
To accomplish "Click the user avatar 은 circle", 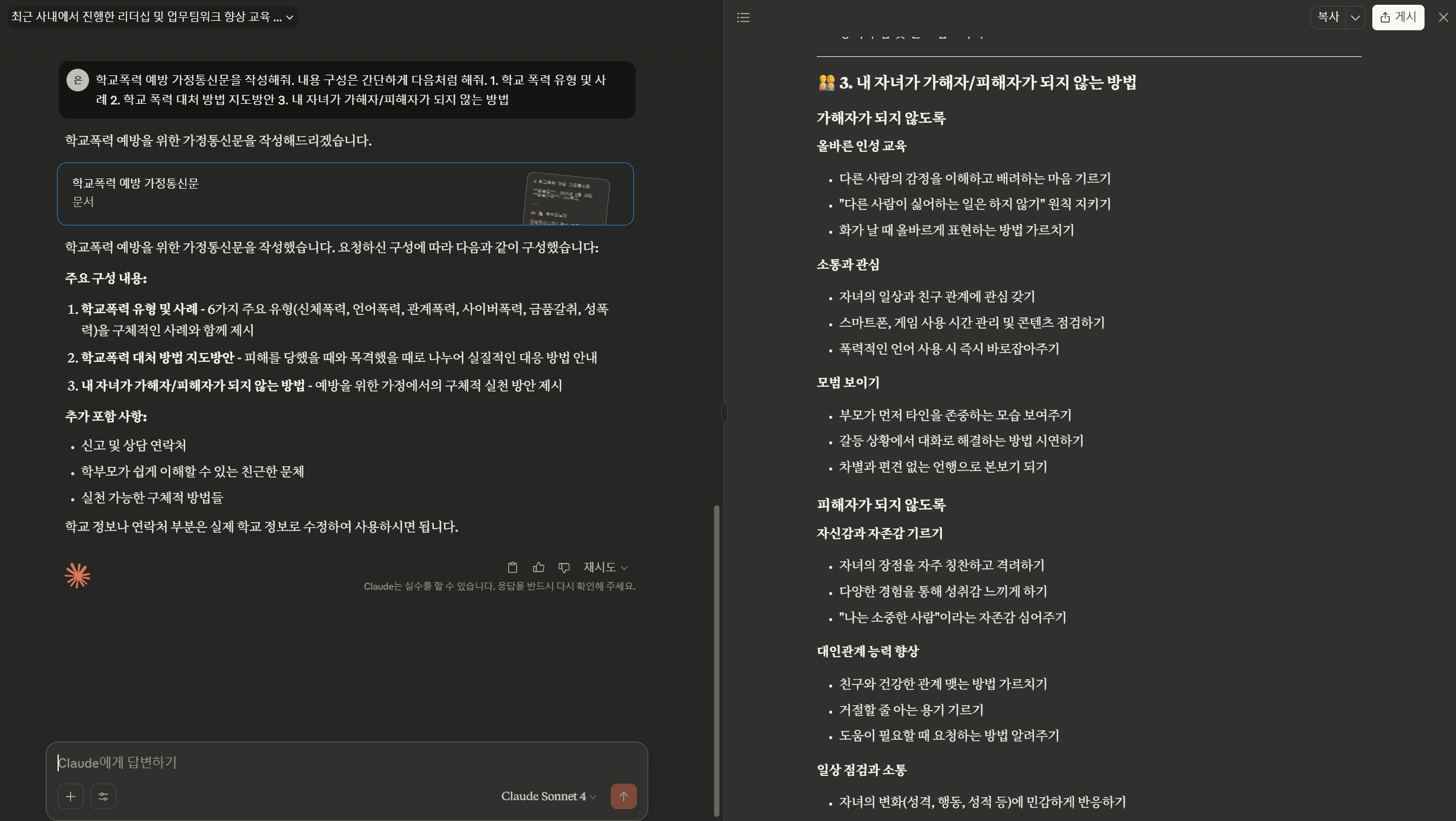I will click(78, 80).
